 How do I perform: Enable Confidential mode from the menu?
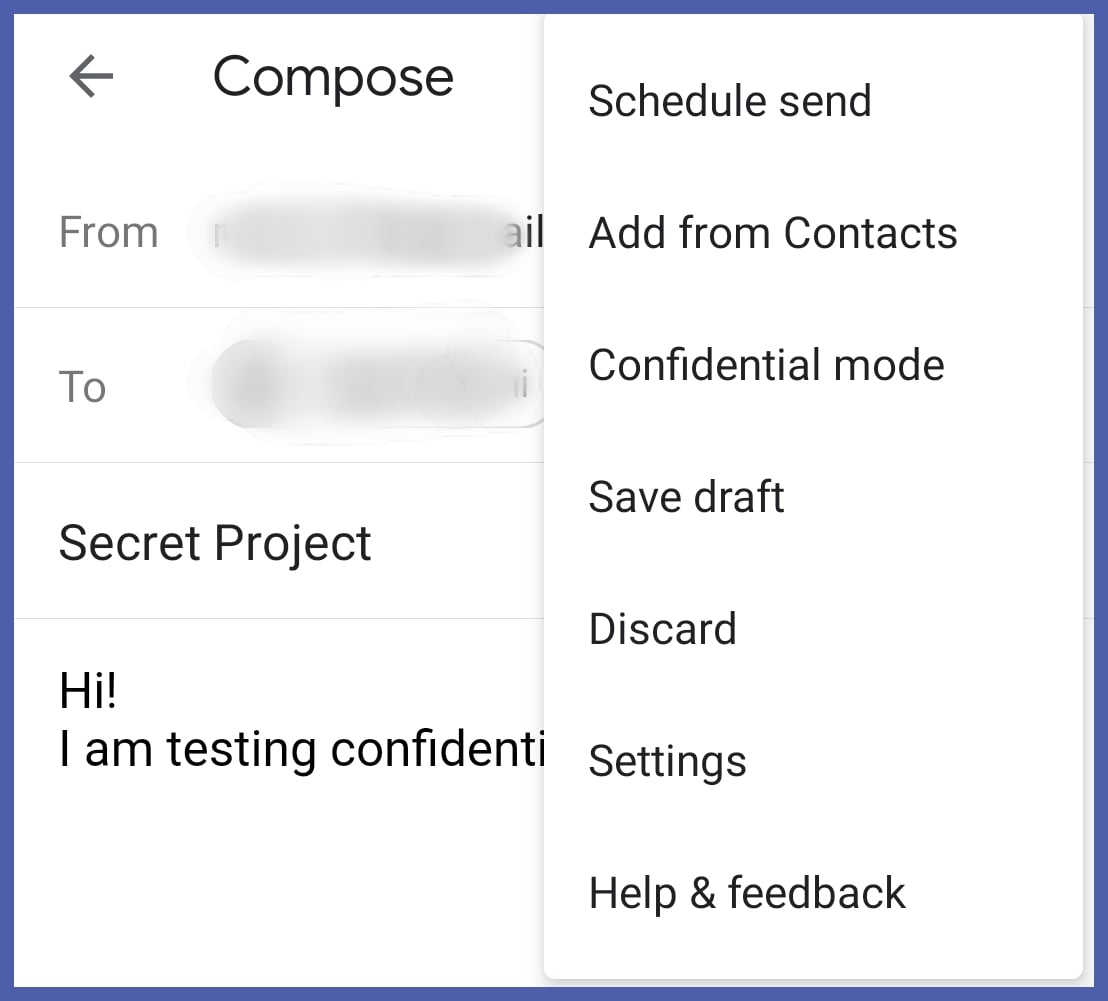[x=766, y=365]
